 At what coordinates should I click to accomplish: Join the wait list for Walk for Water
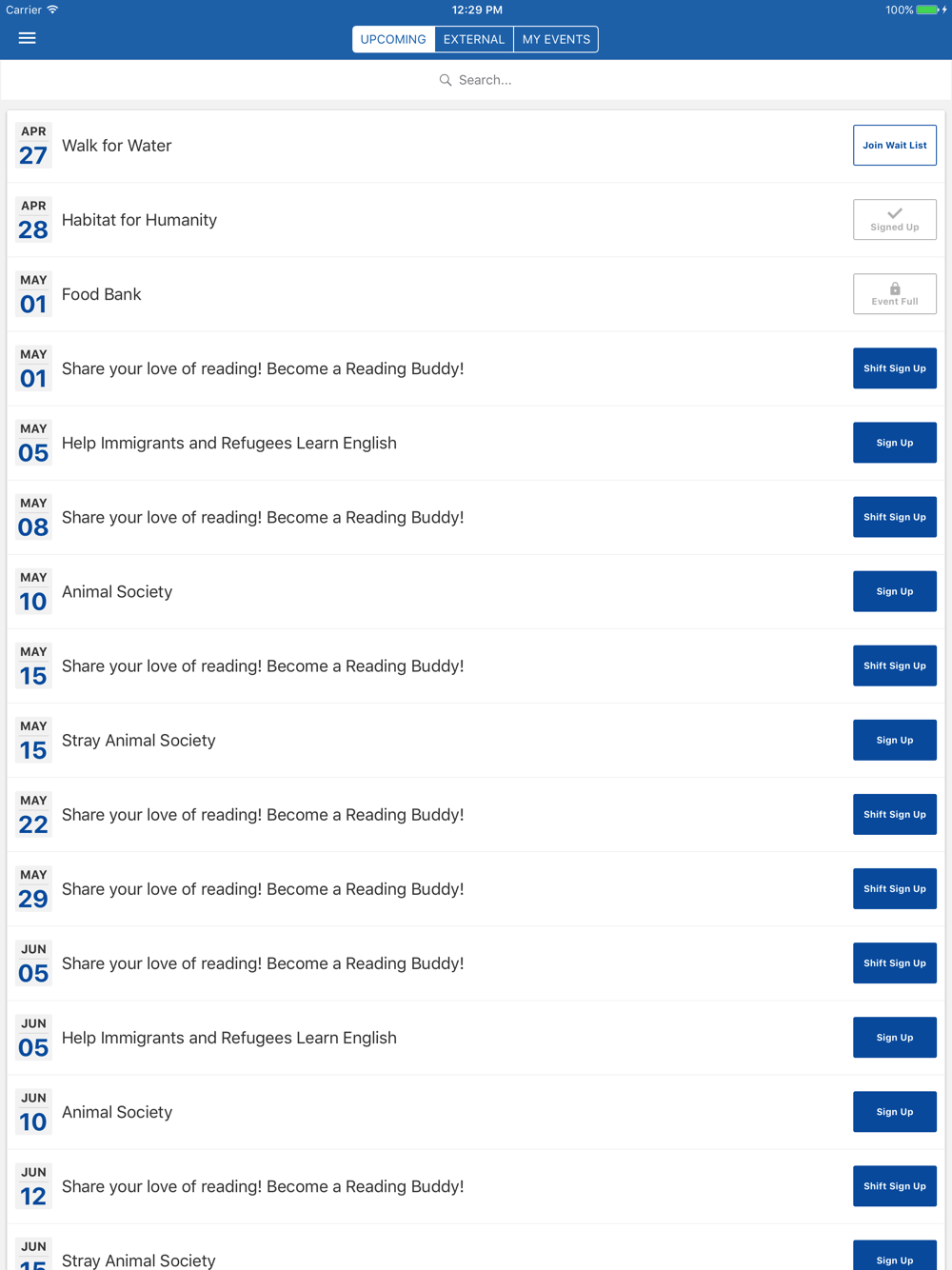895,146
